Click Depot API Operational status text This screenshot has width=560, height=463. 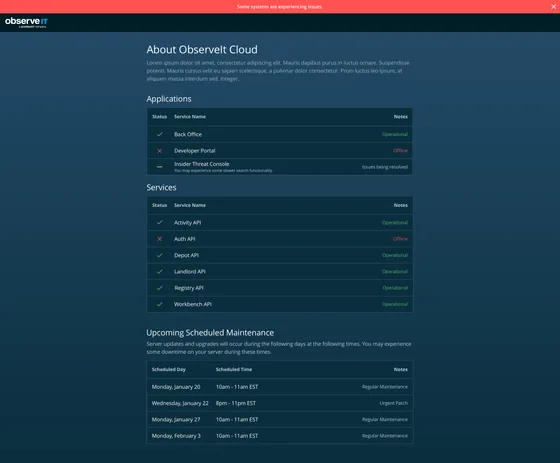click(x=395, y=255)
